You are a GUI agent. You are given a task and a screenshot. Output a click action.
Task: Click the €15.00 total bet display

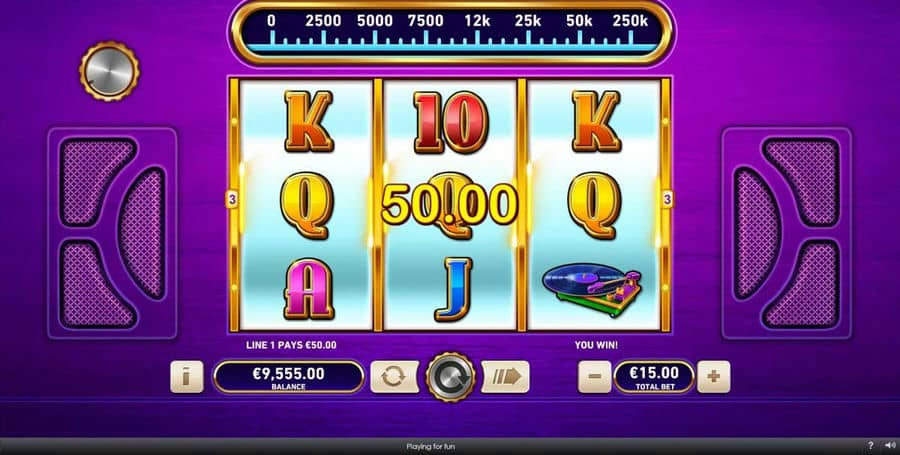pos(654,377)
